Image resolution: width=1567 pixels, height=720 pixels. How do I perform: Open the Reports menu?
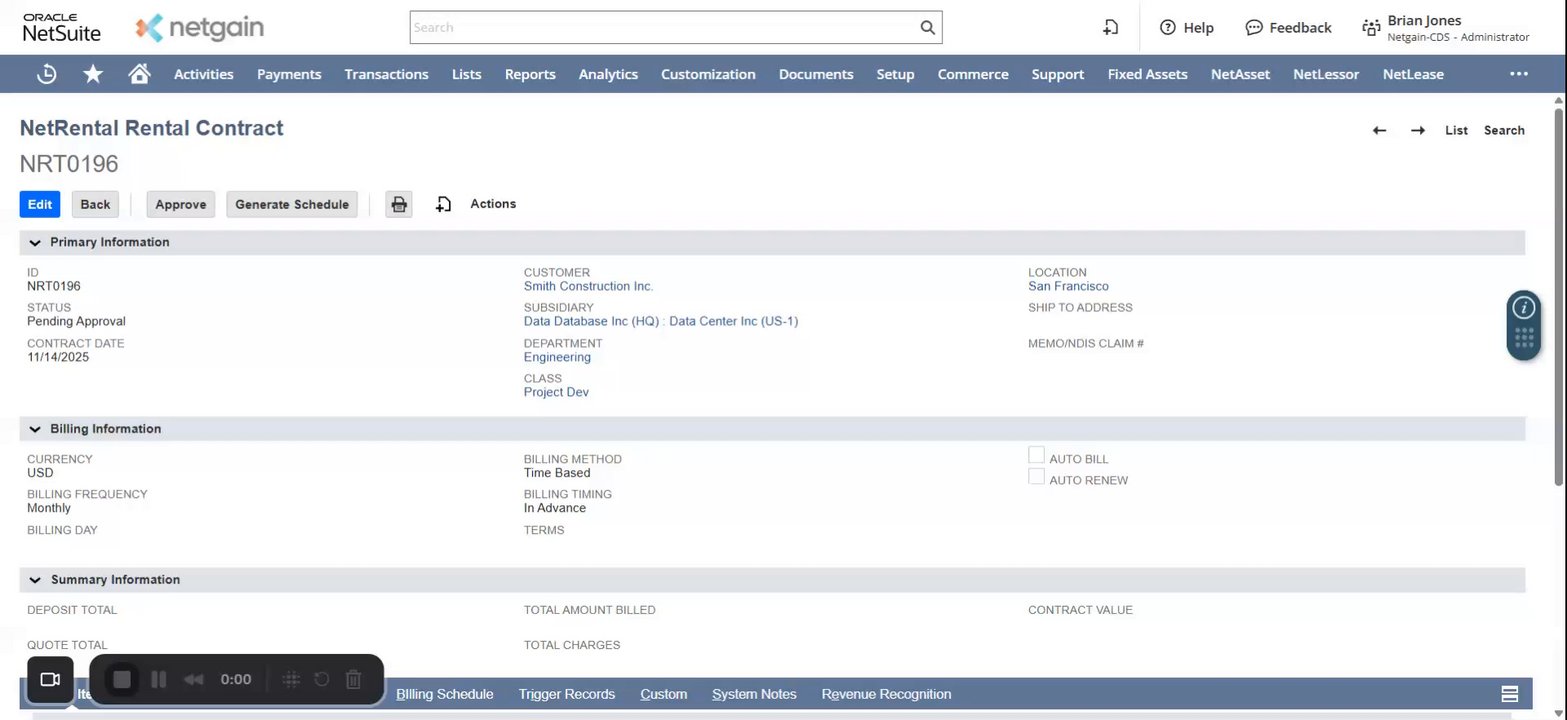pyautogui.click(x=530, y=74)
